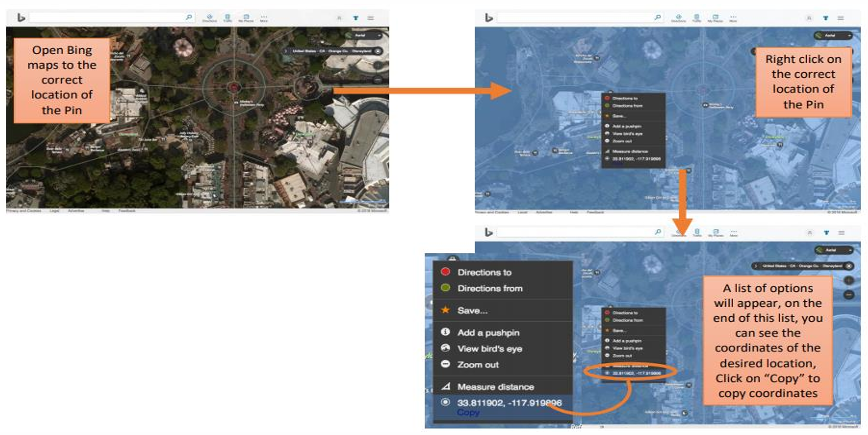868x435 pixels.
Task: Open More options in top-right map toolbar
Action: (x=733, y=18)
